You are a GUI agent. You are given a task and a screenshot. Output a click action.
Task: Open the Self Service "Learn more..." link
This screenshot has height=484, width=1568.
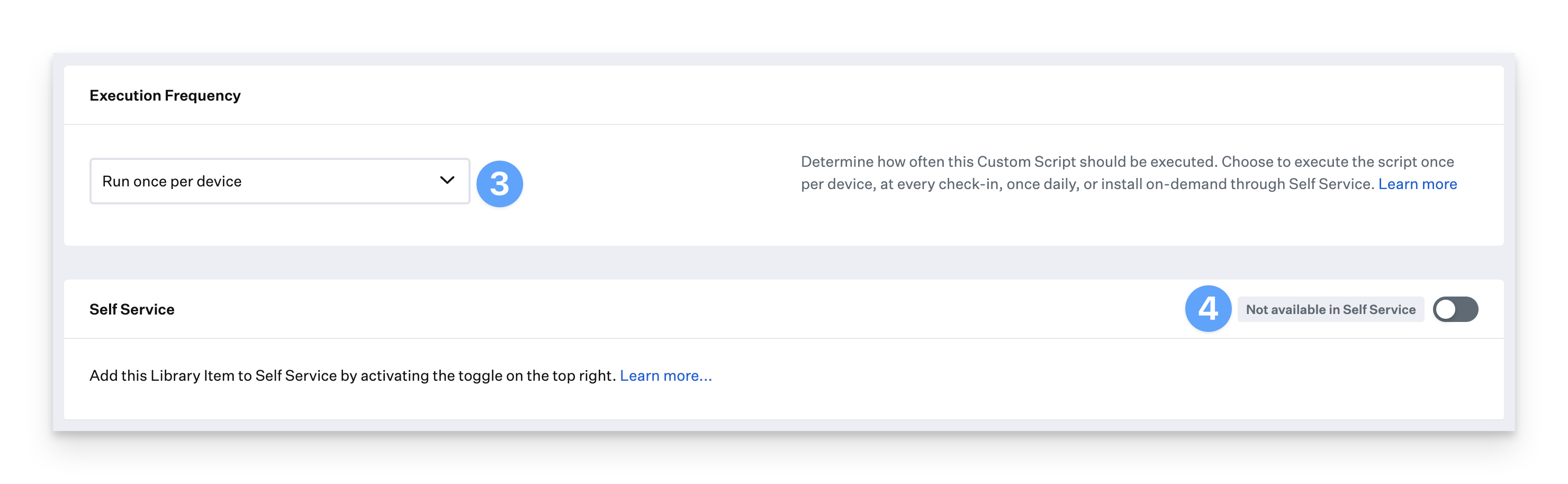pyautogui.click(x=665, y=375)
